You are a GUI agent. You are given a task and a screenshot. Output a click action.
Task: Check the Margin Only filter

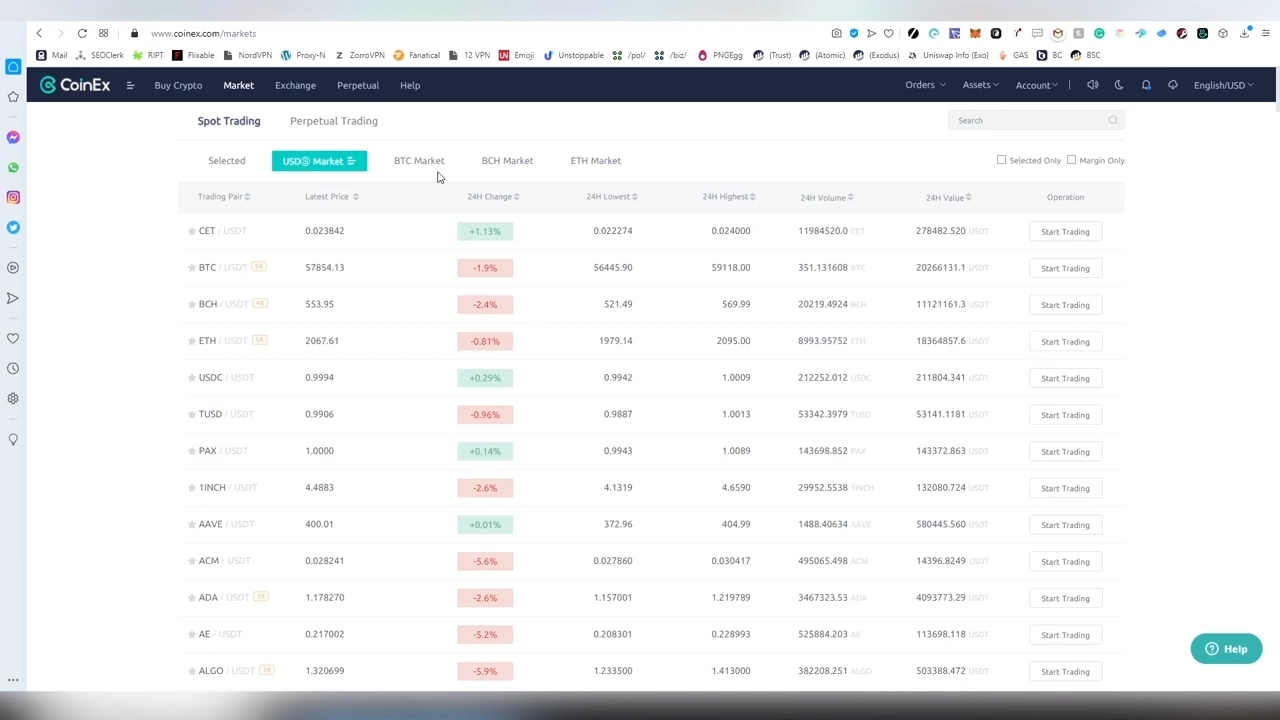[1071, 160]
